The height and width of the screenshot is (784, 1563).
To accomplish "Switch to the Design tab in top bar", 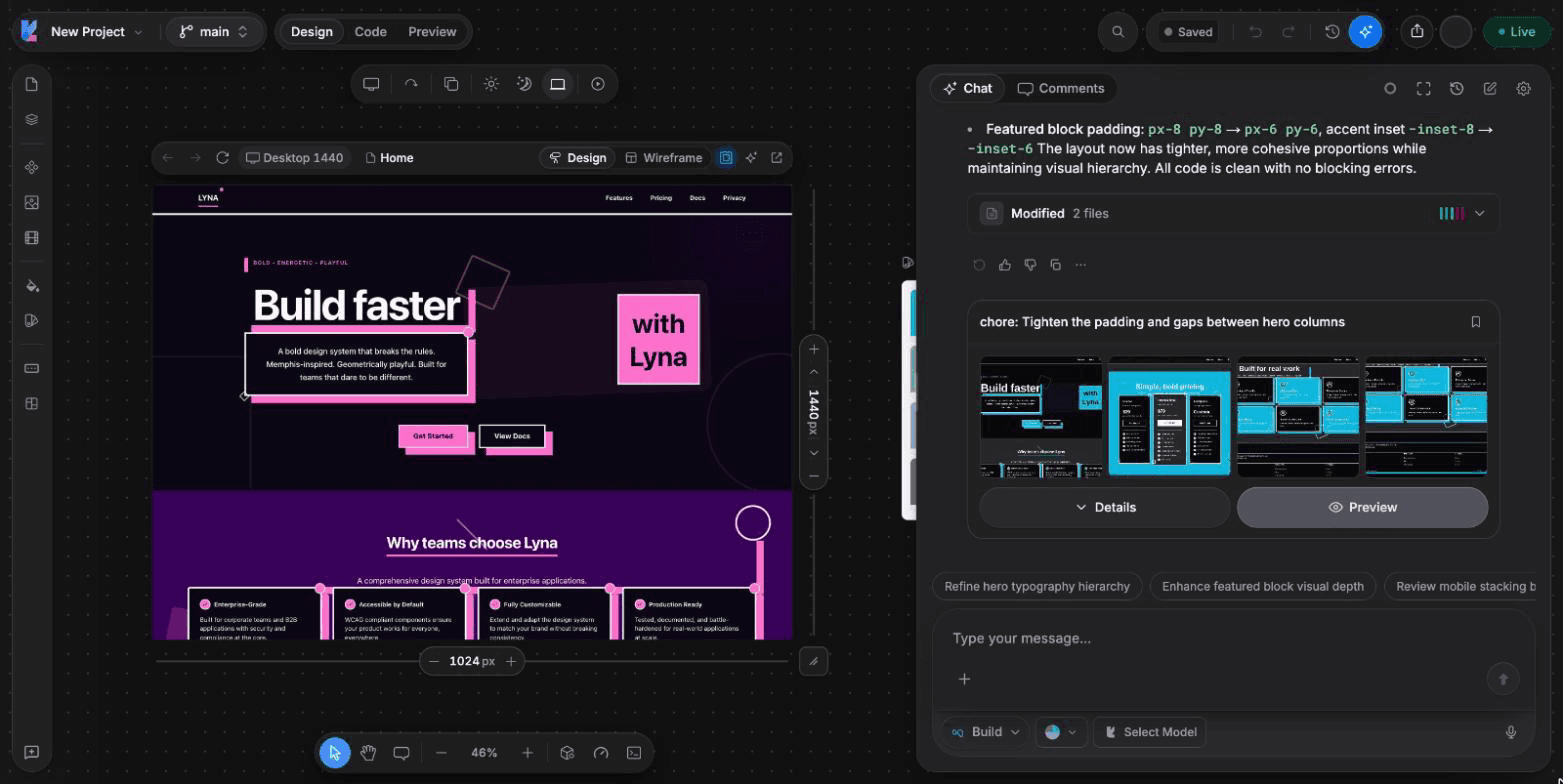I will [312, 32].
